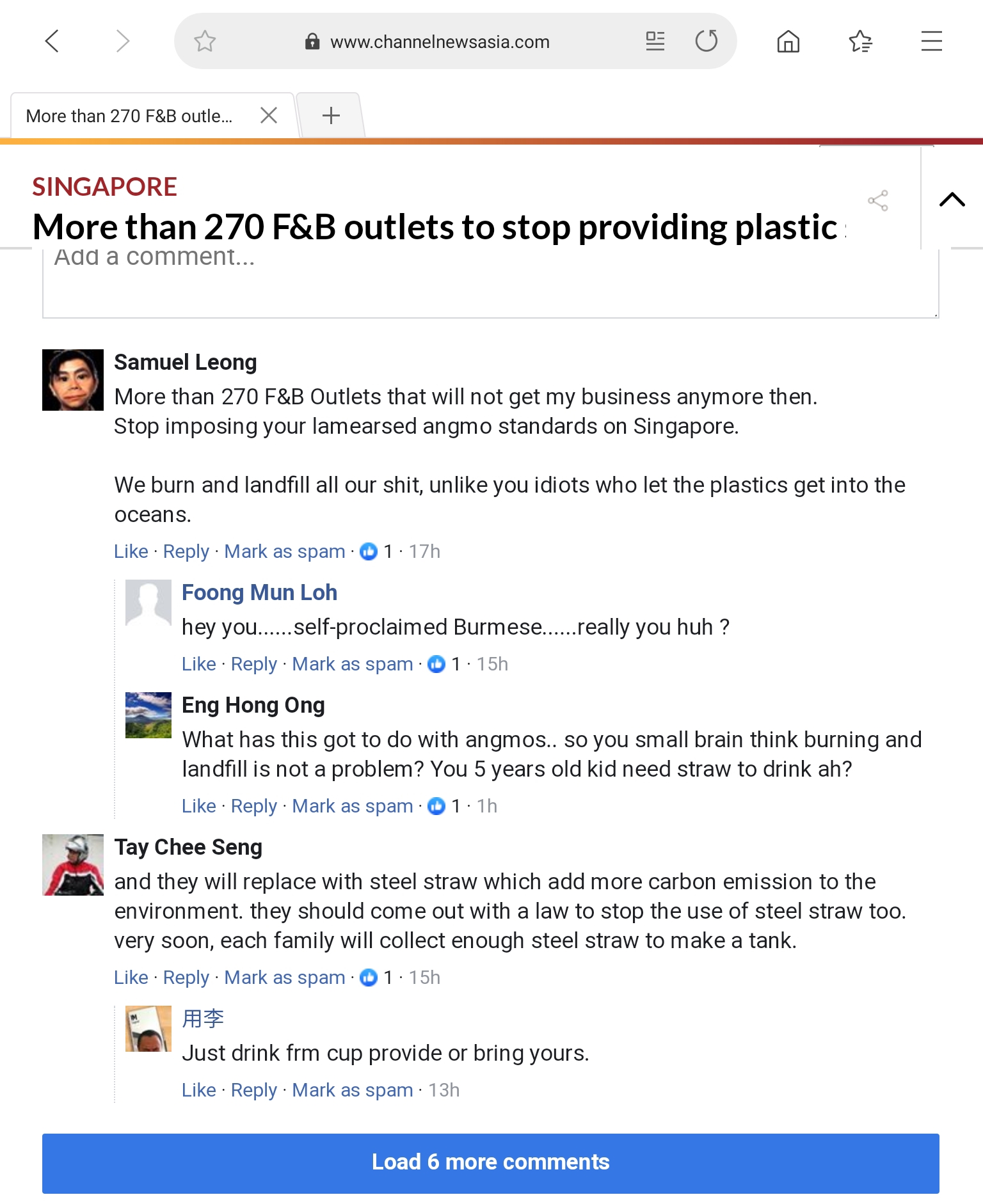Viewport: 983px width, 1204px height.
Task: Reply to Eng Hong Ong's comment
Action: point(253,806)
